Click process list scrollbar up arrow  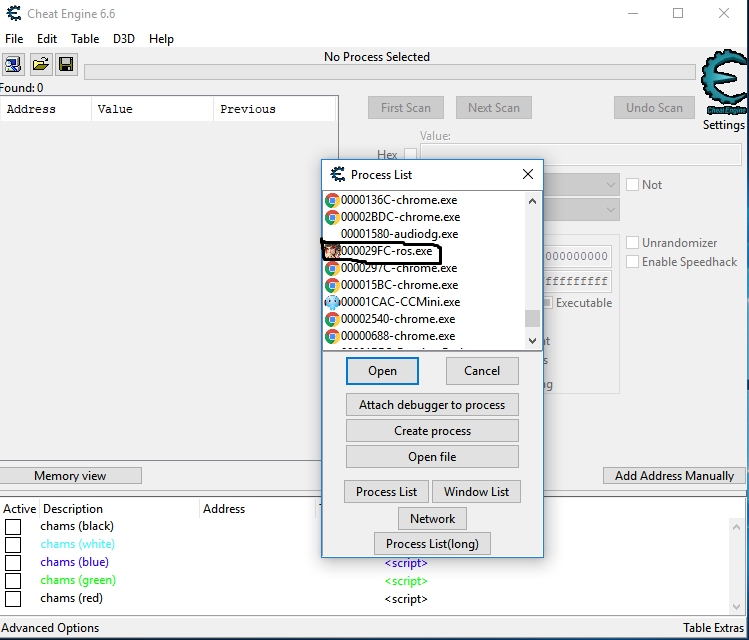(533, 202)
